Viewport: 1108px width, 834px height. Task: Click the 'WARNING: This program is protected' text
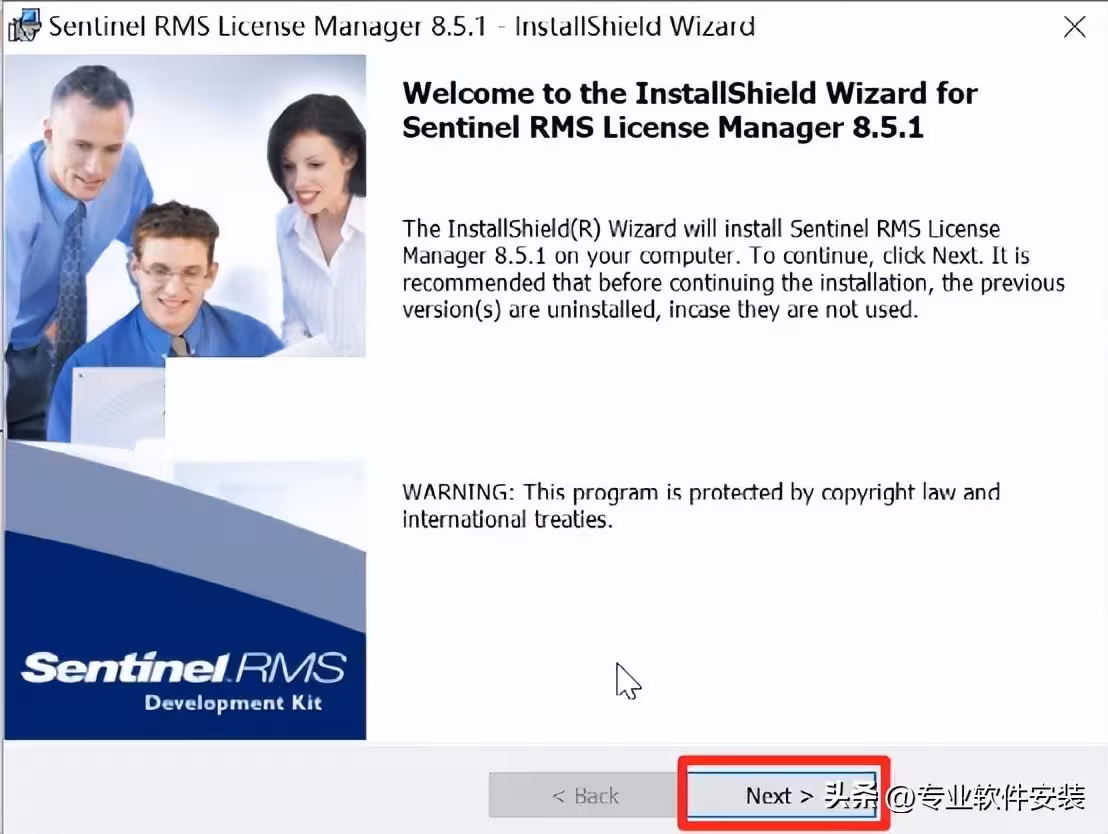(x=701, y=505)
